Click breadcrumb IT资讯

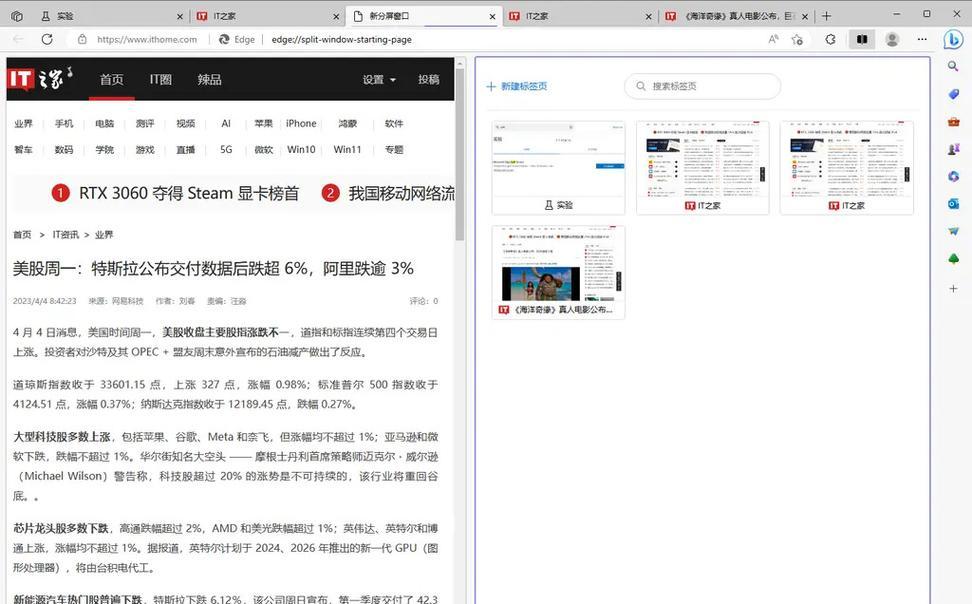[x=66, y=234]
